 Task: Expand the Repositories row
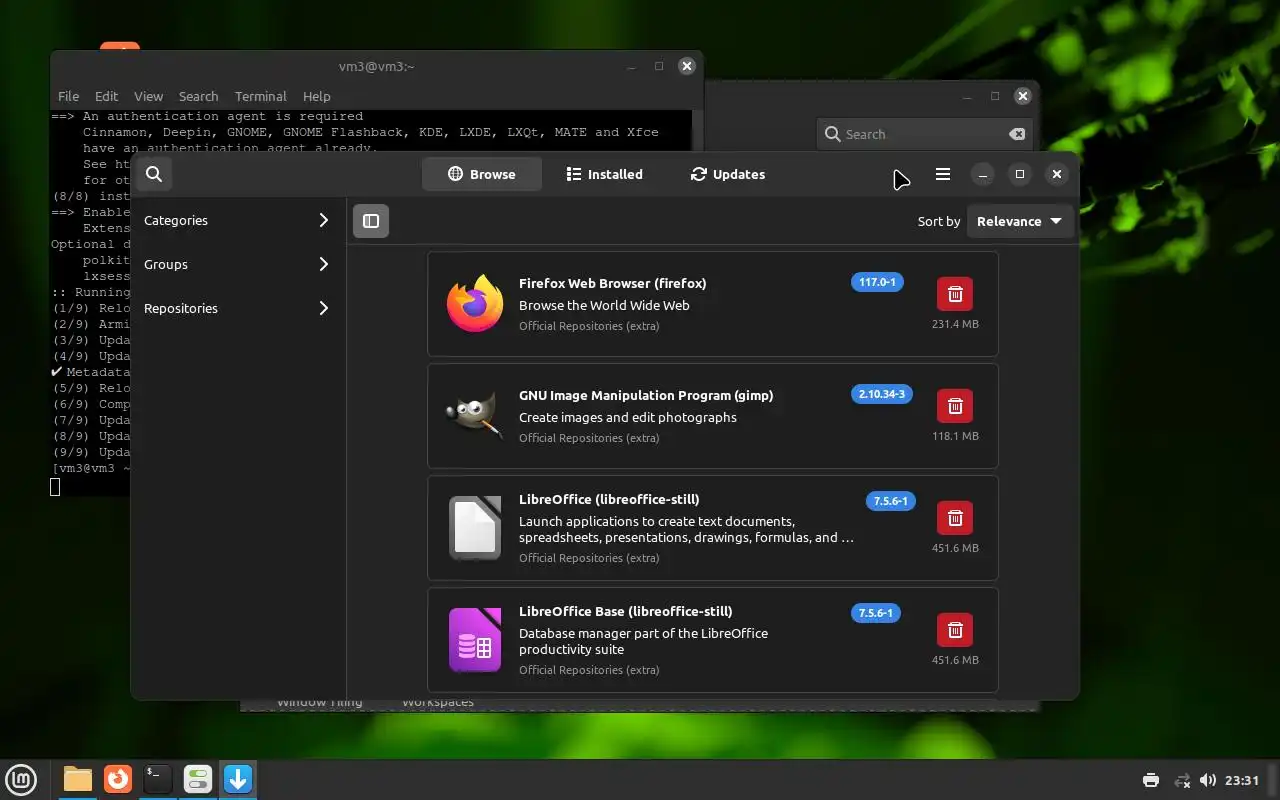point(237,308)
